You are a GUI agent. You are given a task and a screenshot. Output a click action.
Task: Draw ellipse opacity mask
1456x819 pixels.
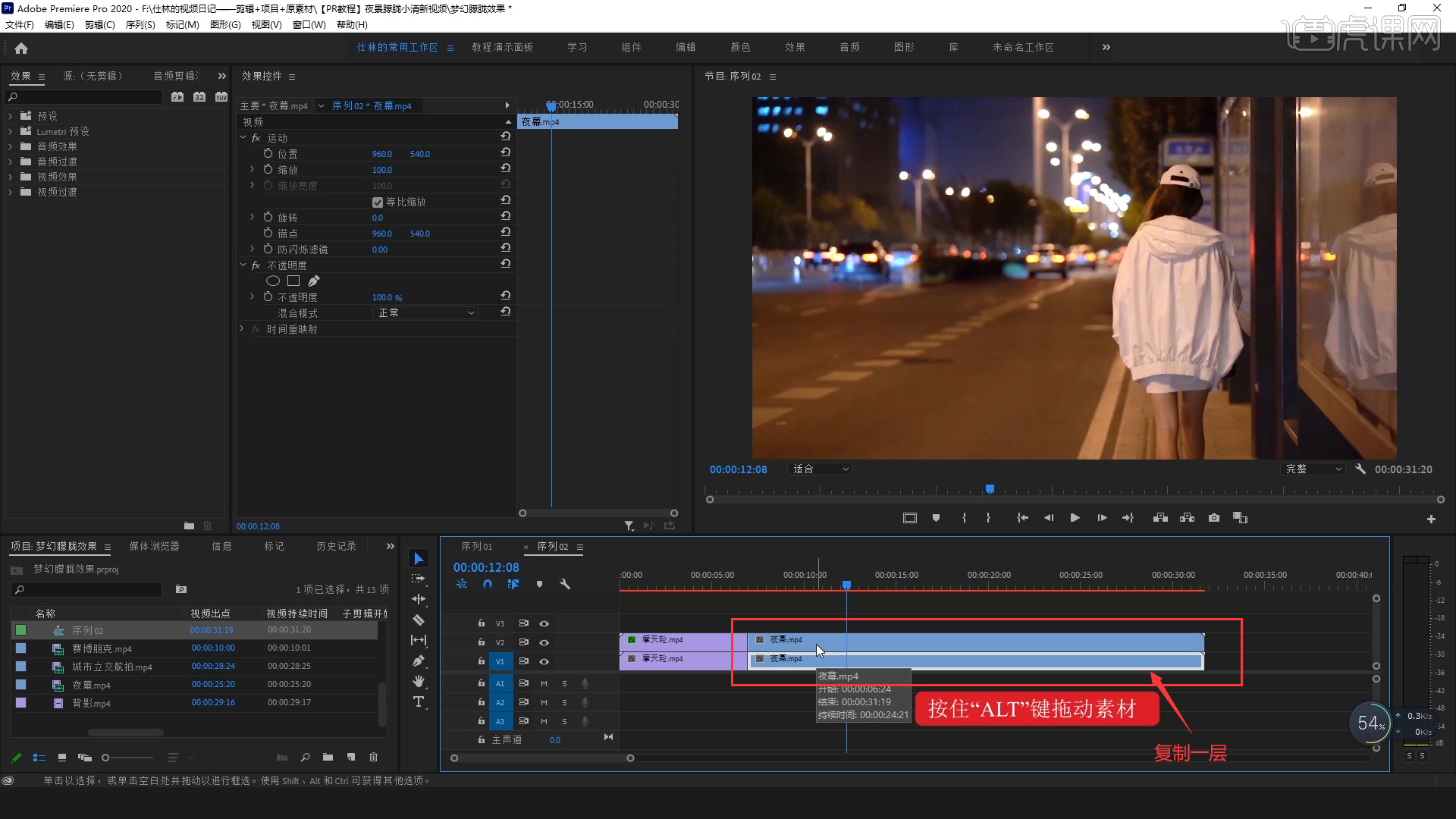tap(273, 281)
